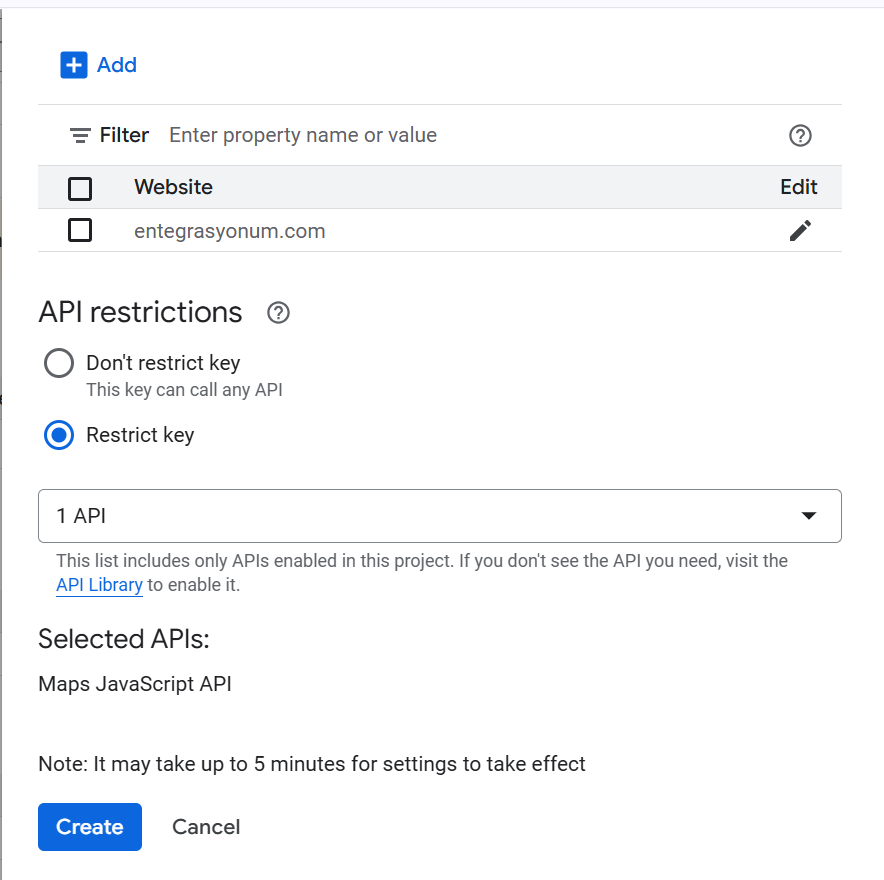
Task: Open the filter help question mark icon
Action: point(800,136)
